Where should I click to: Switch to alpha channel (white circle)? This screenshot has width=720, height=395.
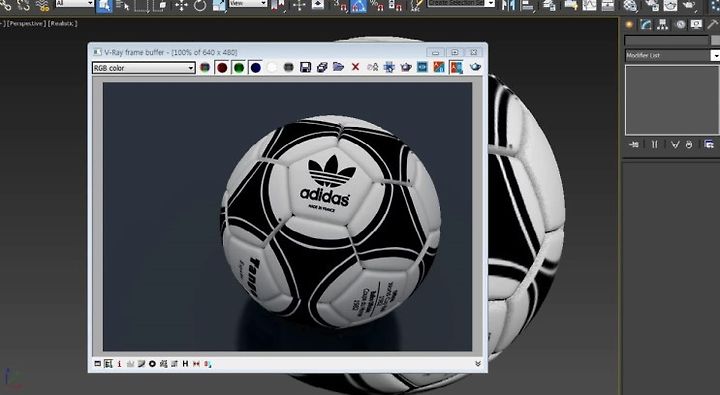(x=272, y=68)
